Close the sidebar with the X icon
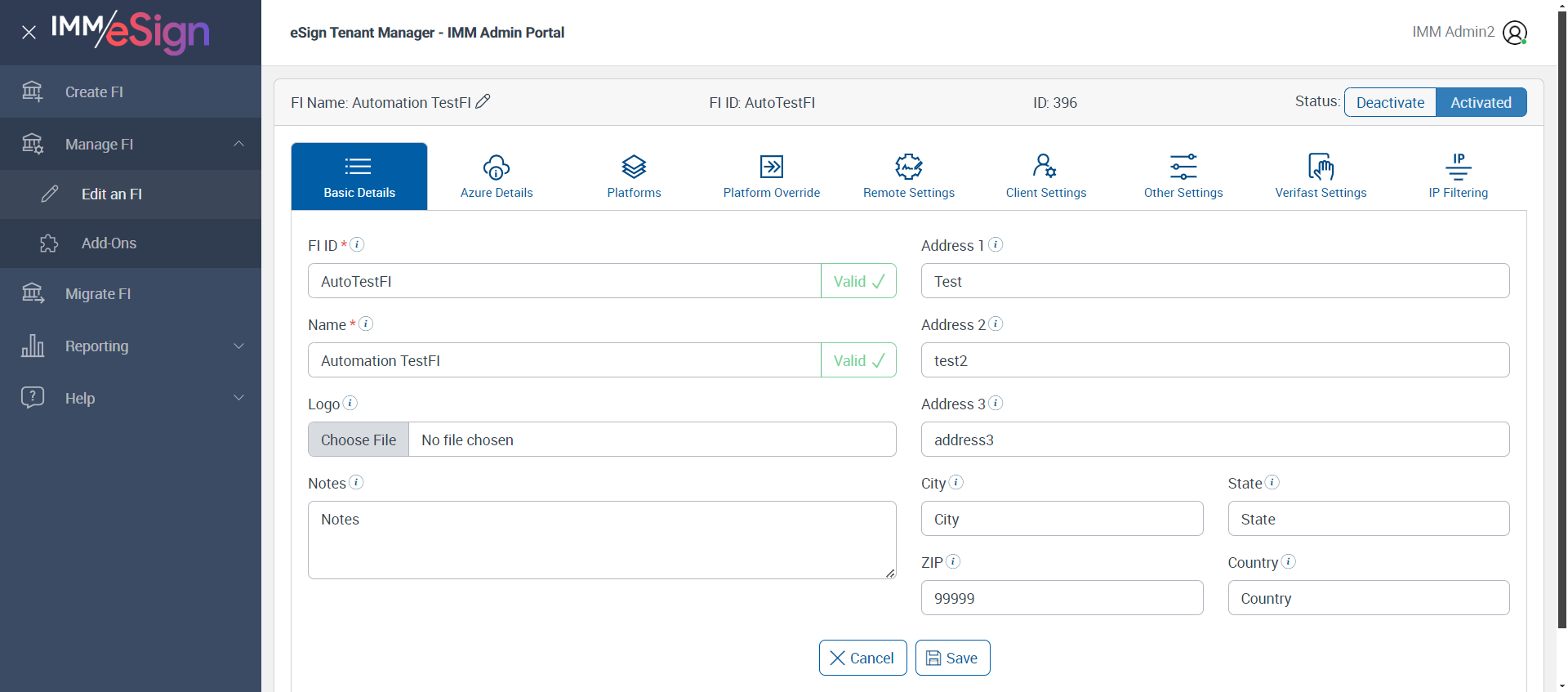 [29, 33]
